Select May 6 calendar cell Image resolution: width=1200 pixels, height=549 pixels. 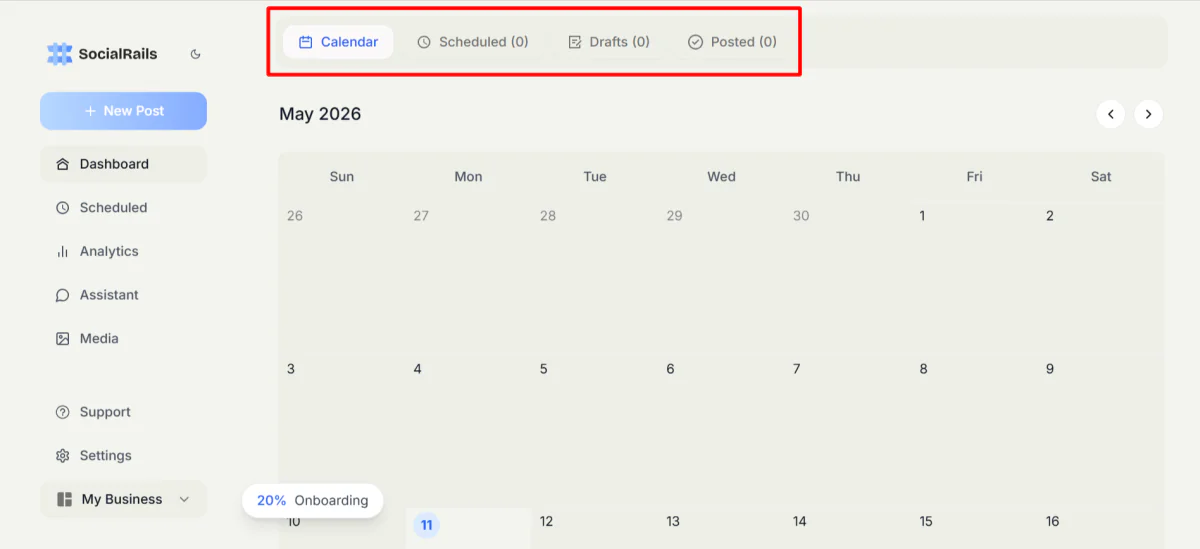click(x=721, y=431)
